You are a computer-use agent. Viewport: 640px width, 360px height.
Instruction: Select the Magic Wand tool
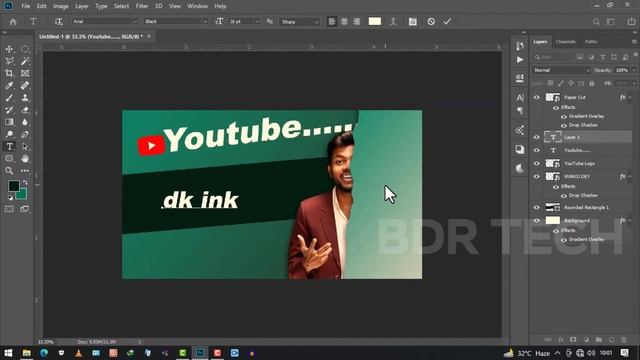click(x=25, y=61)
